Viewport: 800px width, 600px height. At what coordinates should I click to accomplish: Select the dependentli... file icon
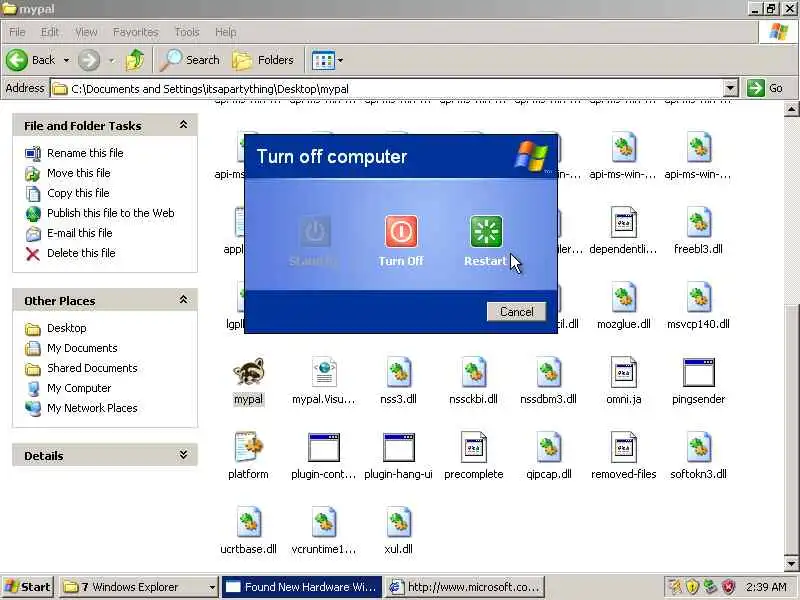623,222
